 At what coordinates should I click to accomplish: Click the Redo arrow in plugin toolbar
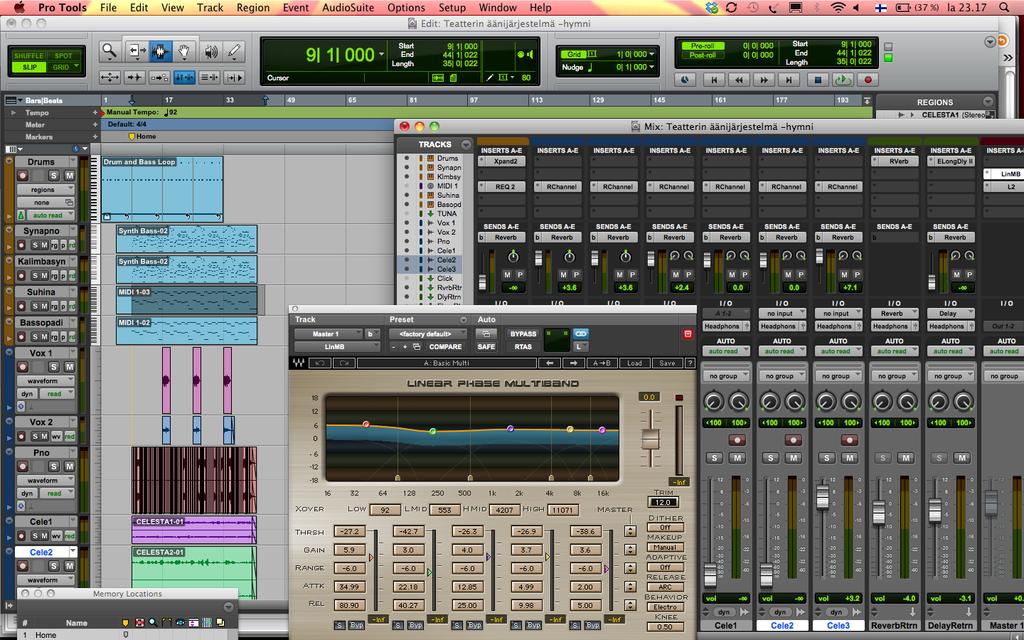344,363
